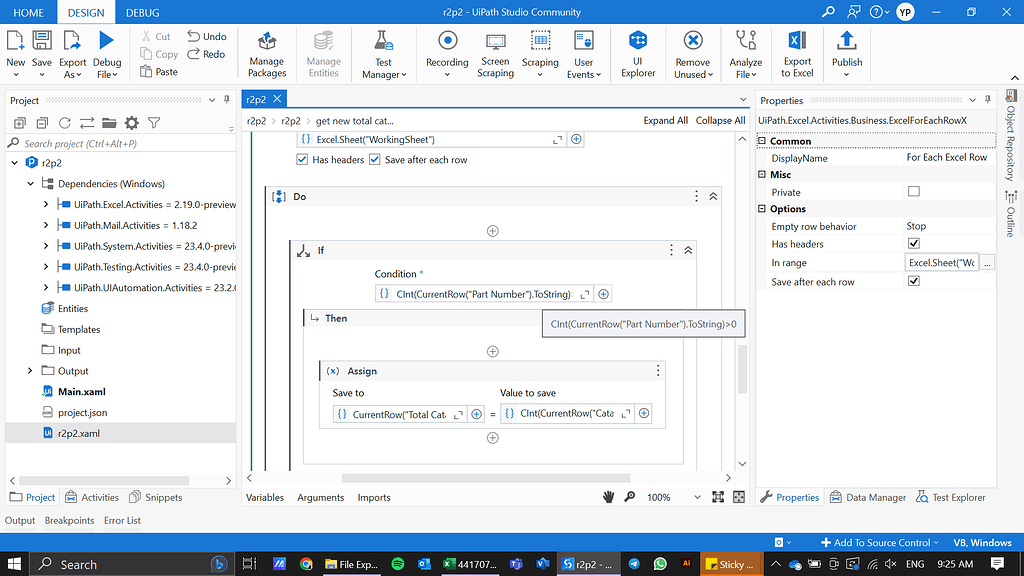Open the Test Manager tool
The image size is (1024, 576).
click(383, 55)
